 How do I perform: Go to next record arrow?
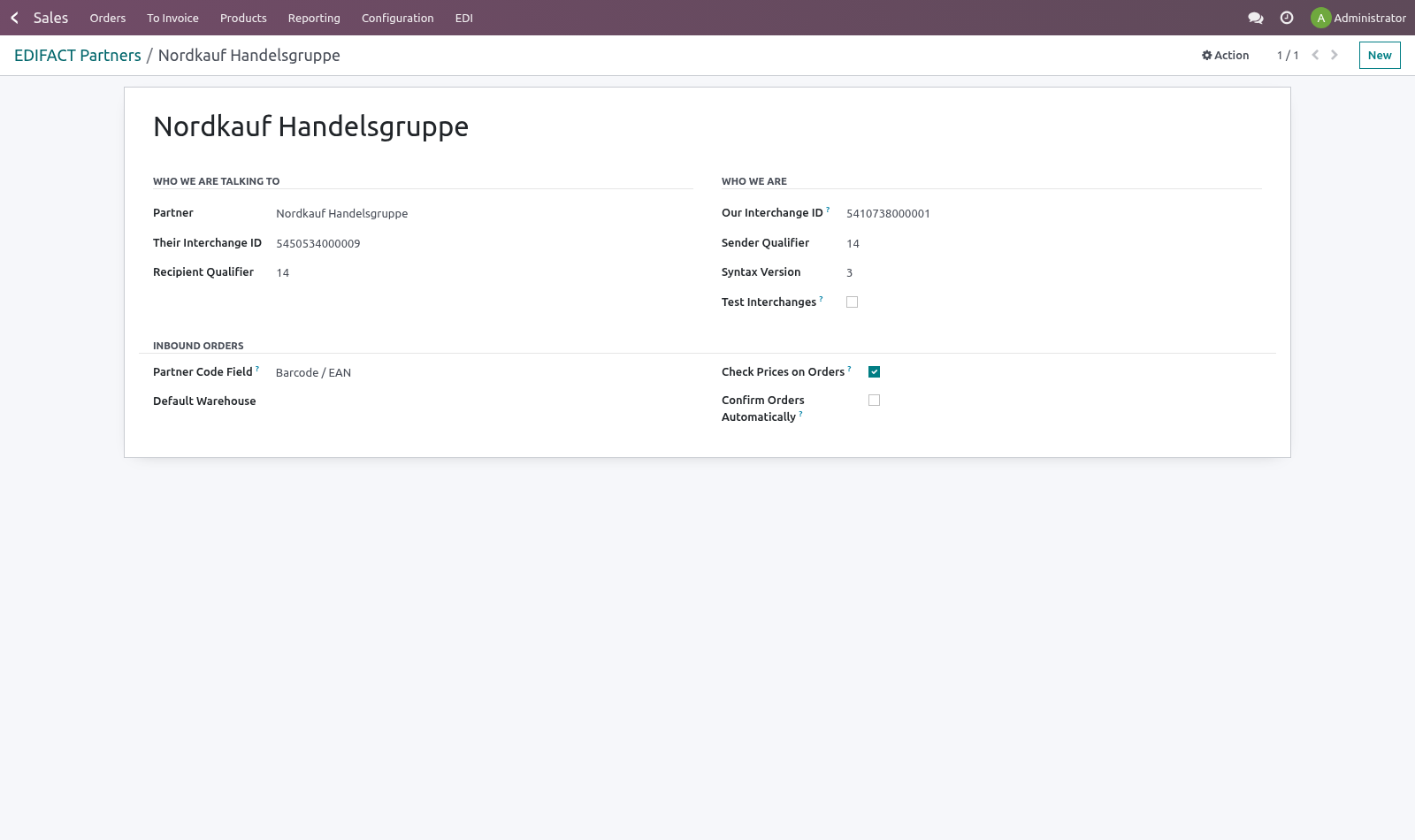click(x=1335, y=55)
